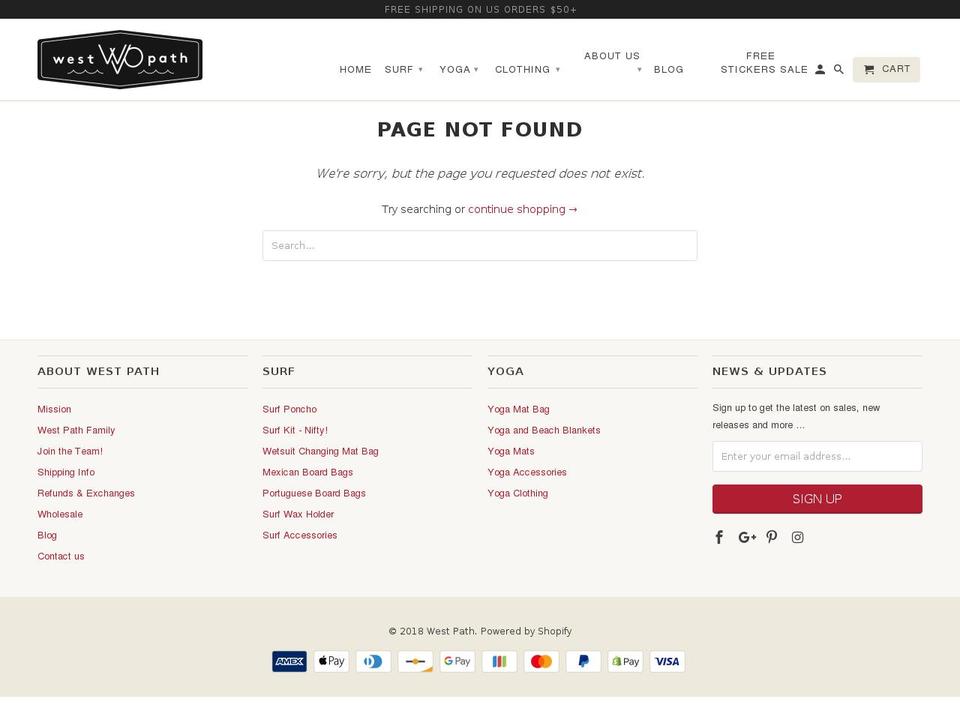Expand the Surf menu dropdown
Screen dimensions: 960x720
pyautogui.click(x=403, y=70)
